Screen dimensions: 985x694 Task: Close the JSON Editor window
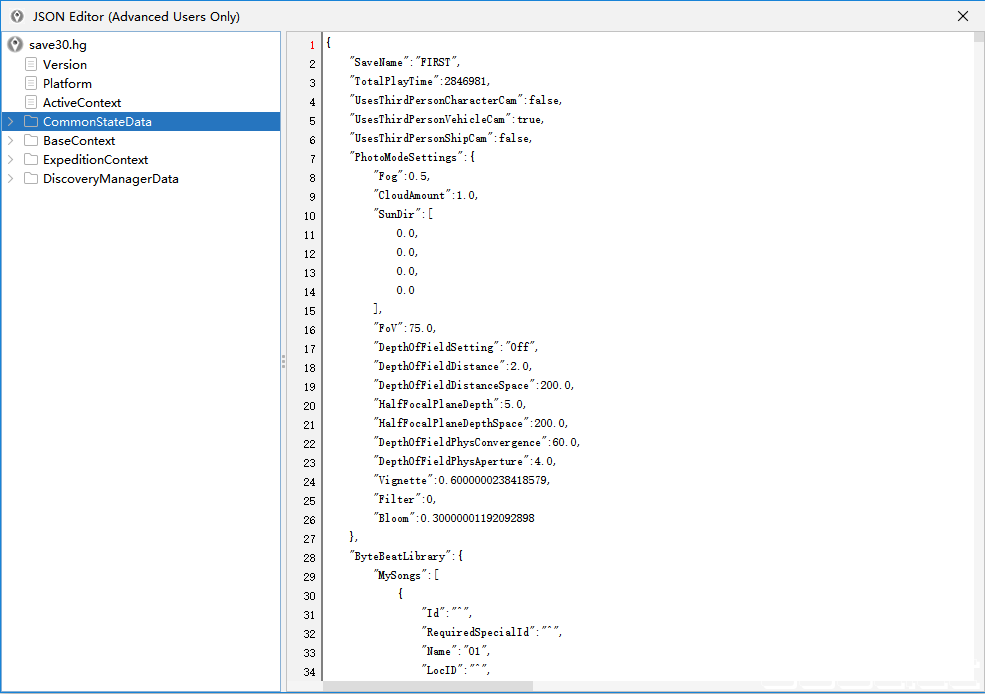[962, 16]
